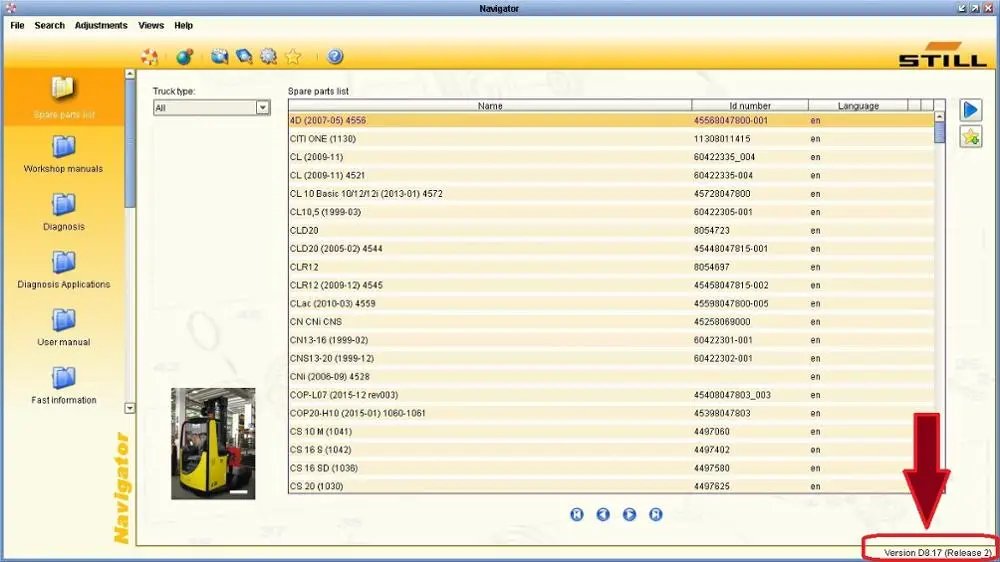Go to next page of list

[x=629, y=514]
